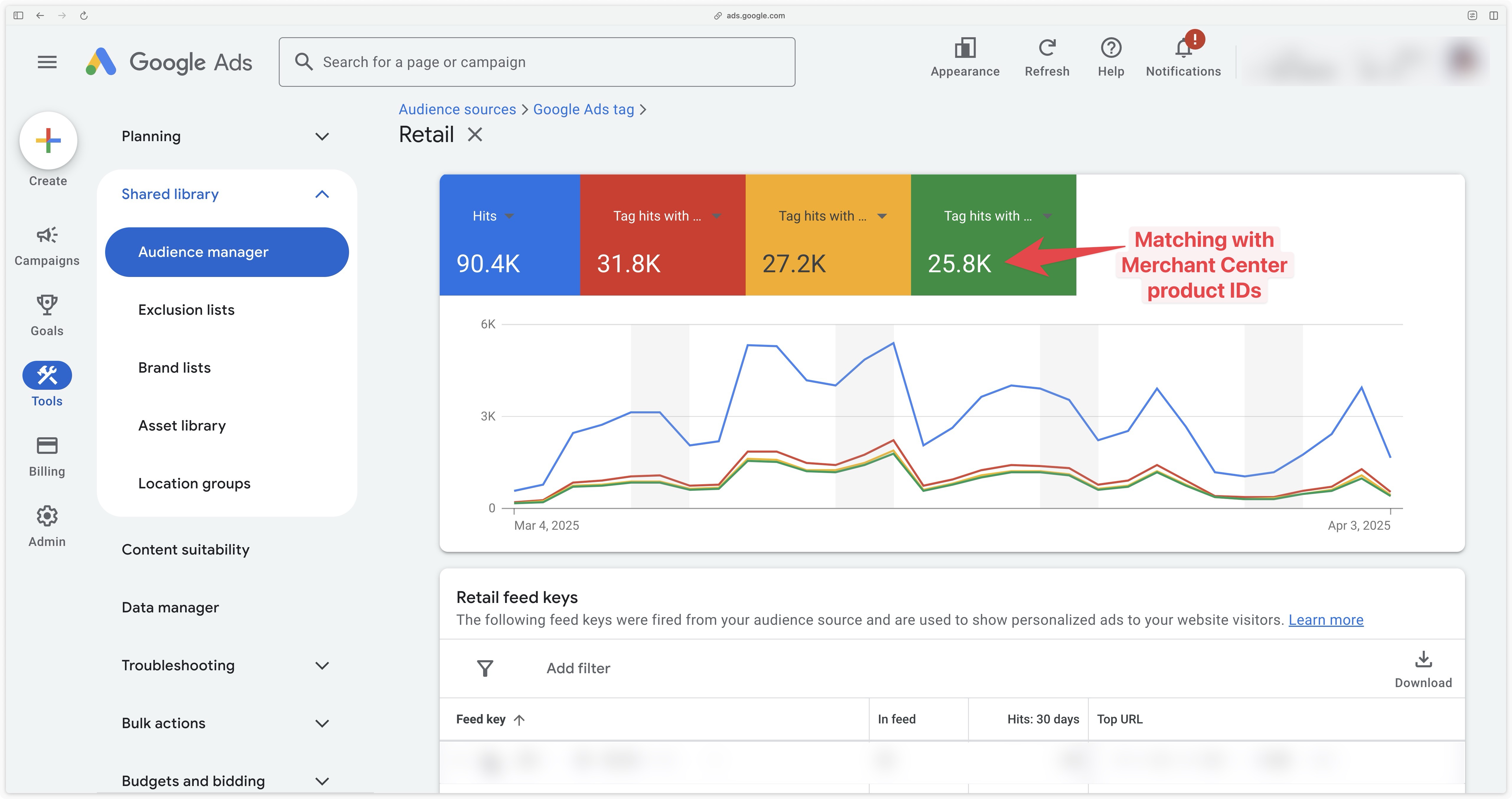Click the search magnifier icon

click(304, 62)
